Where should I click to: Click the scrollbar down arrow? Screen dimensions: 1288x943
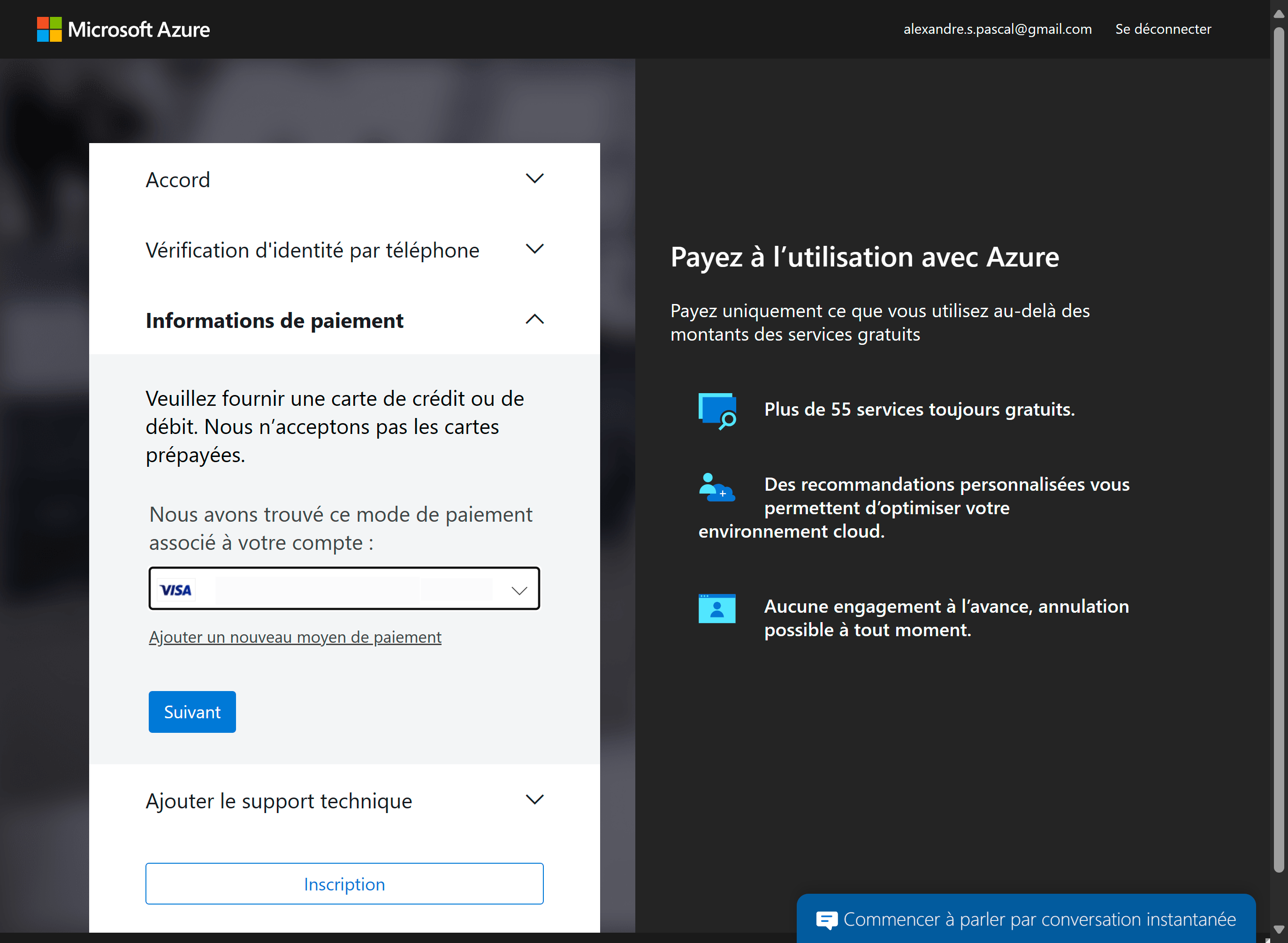pyautogui.click(x=1279, y=929)
